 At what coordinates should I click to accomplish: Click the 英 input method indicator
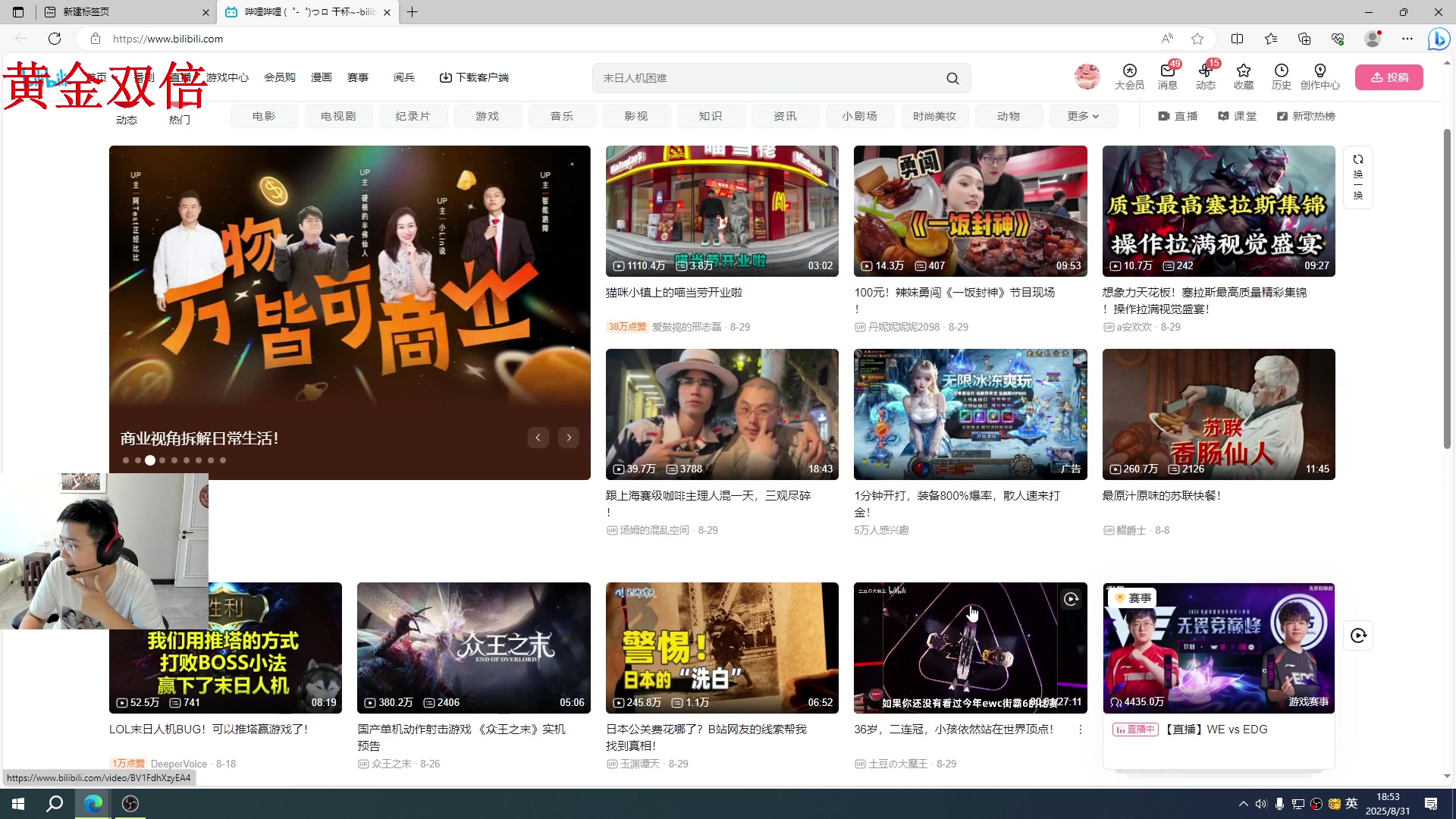1351,804
